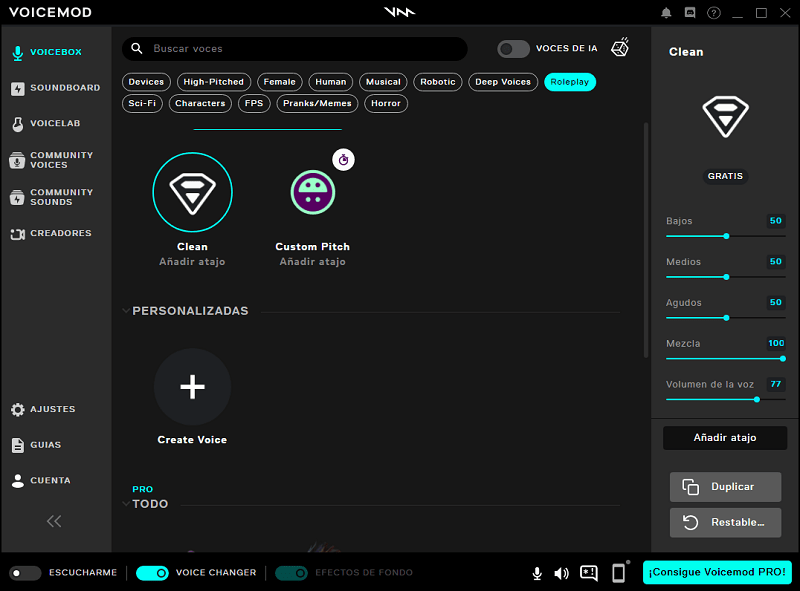
Task: Filter voices by Pranks/Memes tag
Action: click(317, 104)
